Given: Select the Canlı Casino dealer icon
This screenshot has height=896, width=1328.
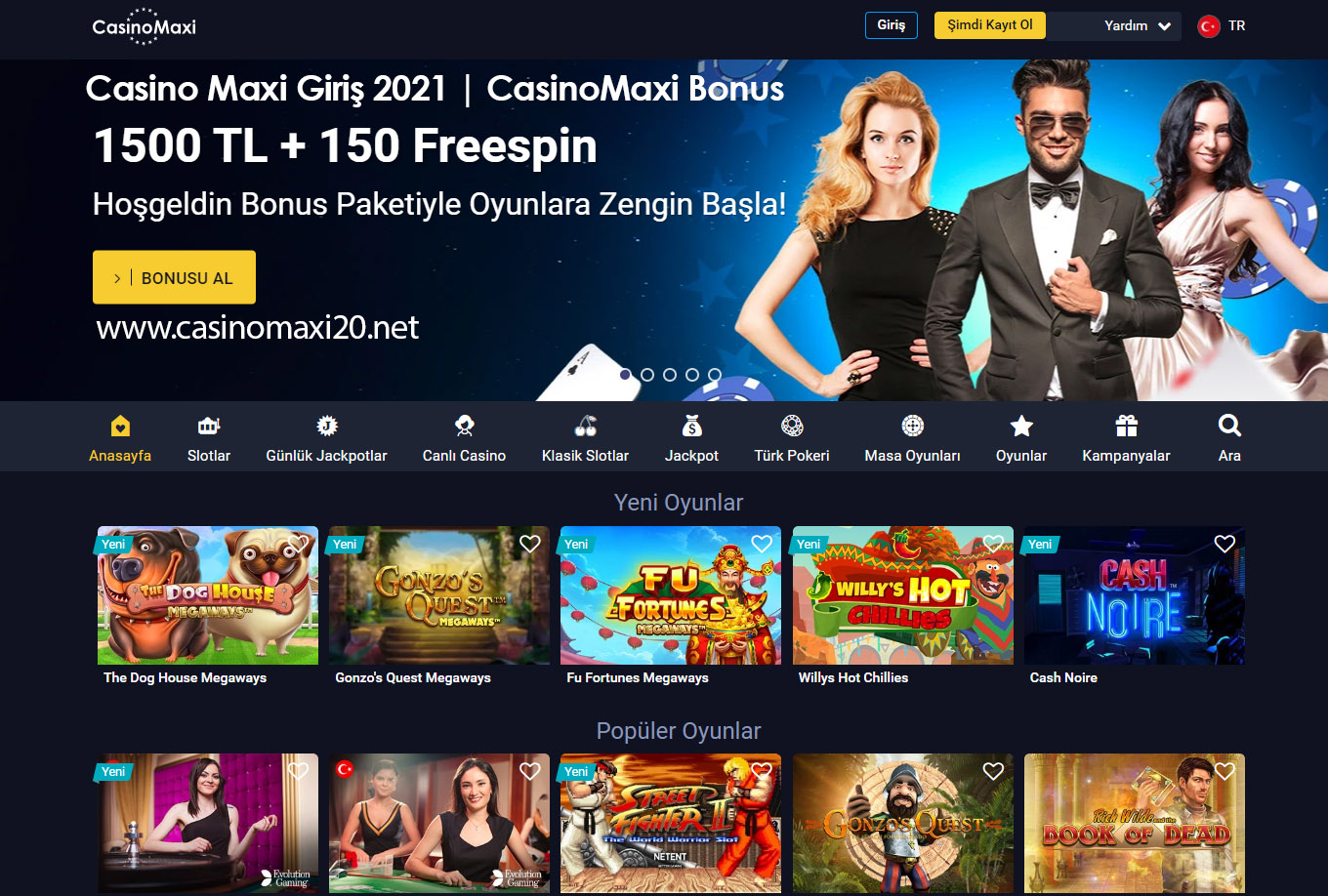Looking at the screenshot, I should pos(465,426).
